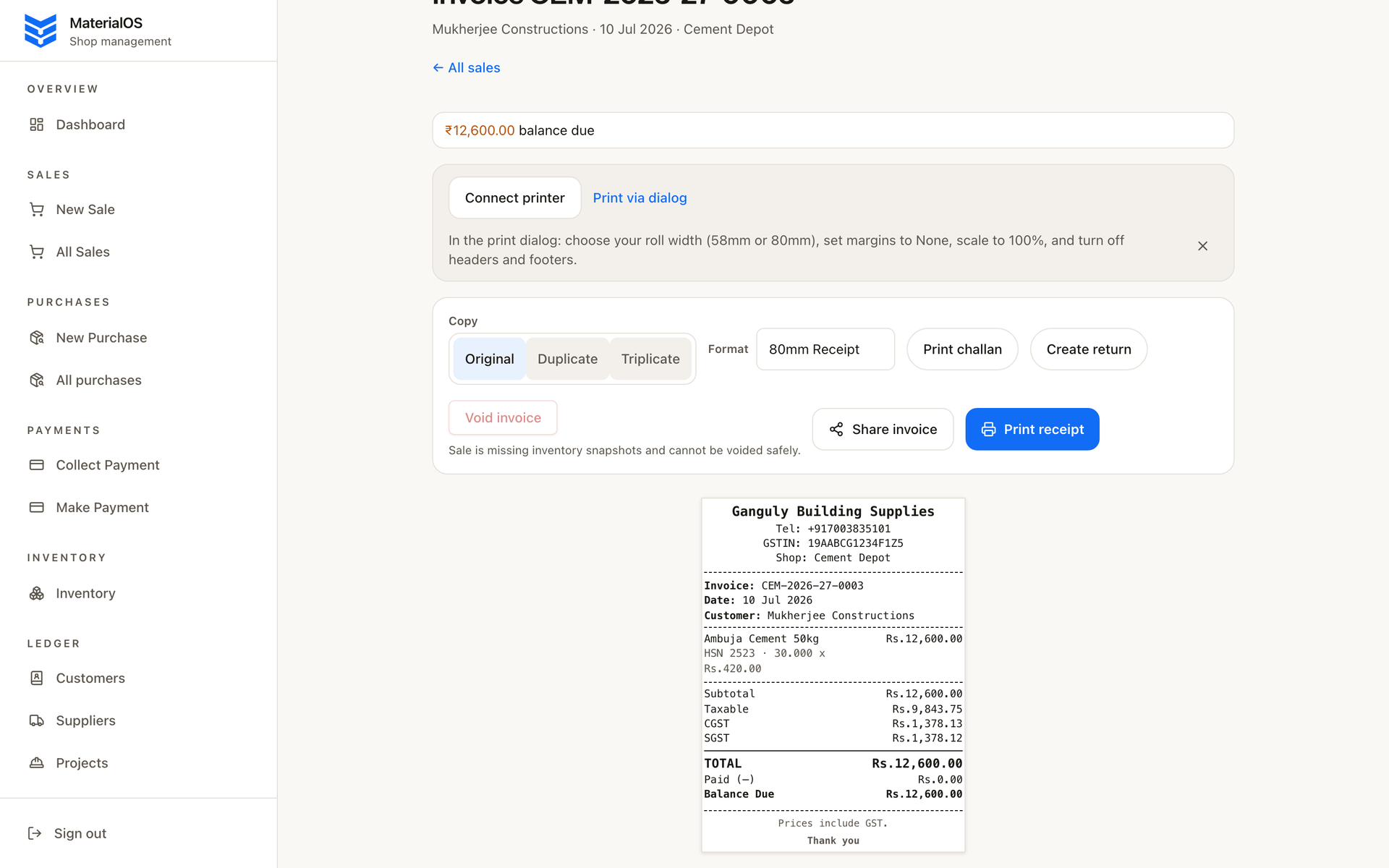Viewport: 1389px width, 868px height.
Task: Click the Tel: +917003835101 line
Action: (x=833, y=529)
